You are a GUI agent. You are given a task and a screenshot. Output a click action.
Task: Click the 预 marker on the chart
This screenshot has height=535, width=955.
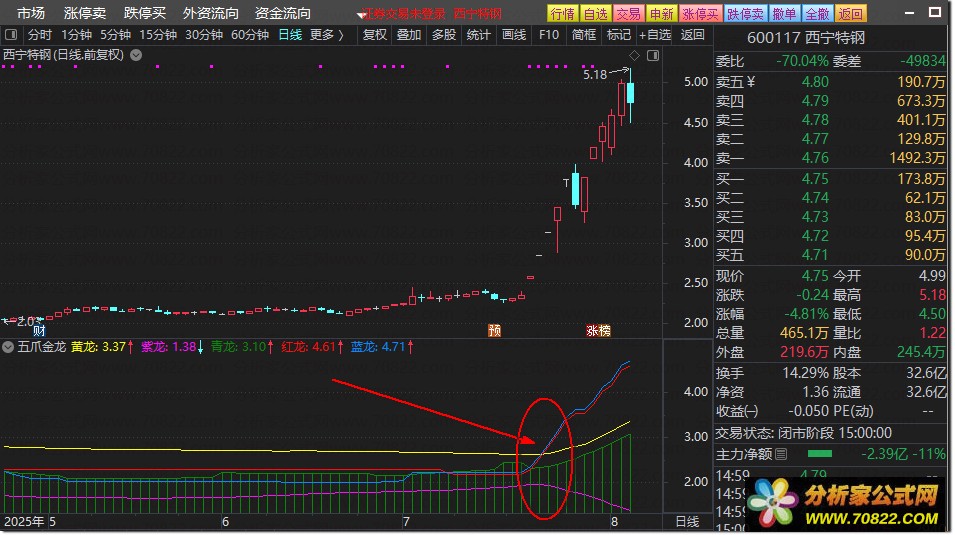tap(495, 330)
